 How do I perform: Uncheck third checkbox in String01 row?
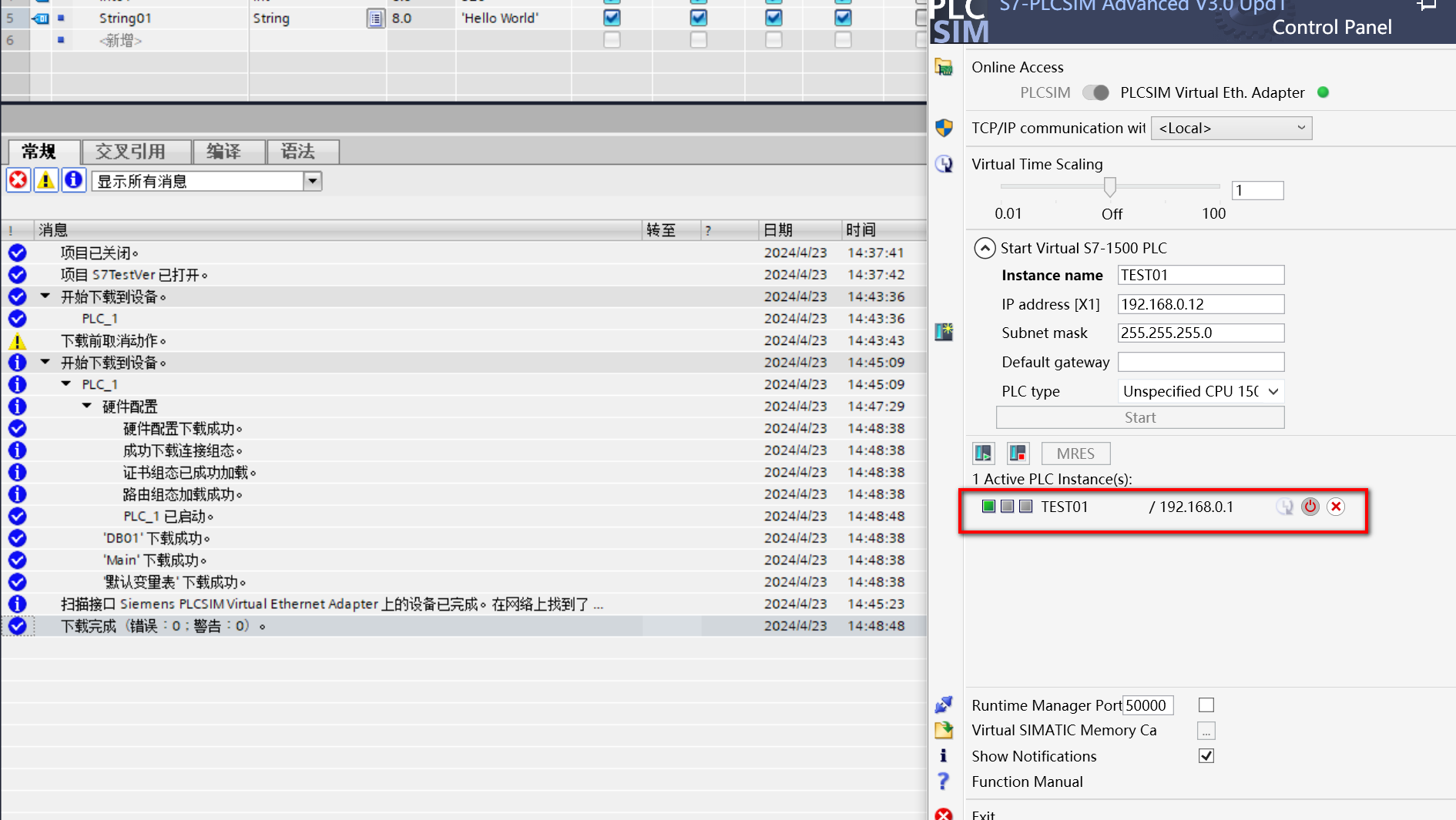pyautogui.click(x=774, y=18)
